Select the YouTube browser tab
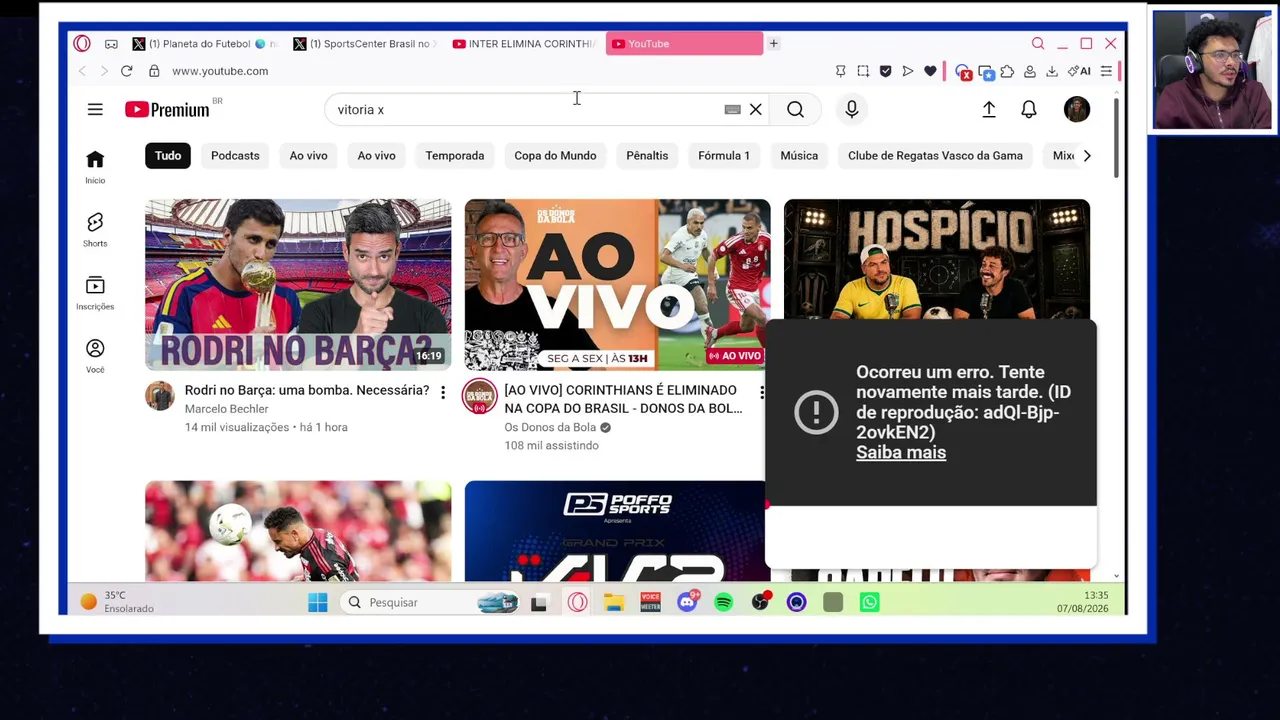This screenshot has width=1280, height=720. (684, 44)
